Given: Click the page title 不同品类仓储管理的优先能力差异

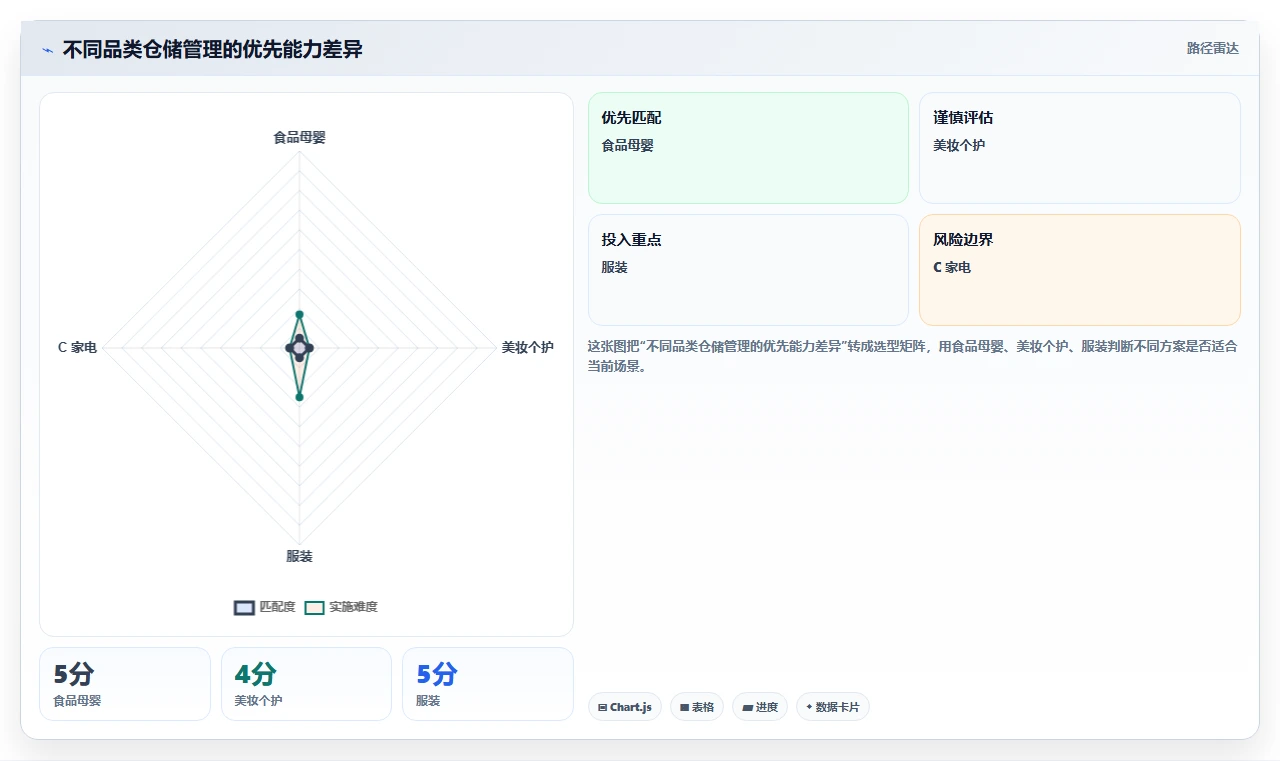Looking at the screenshot, I should point(212,49).
